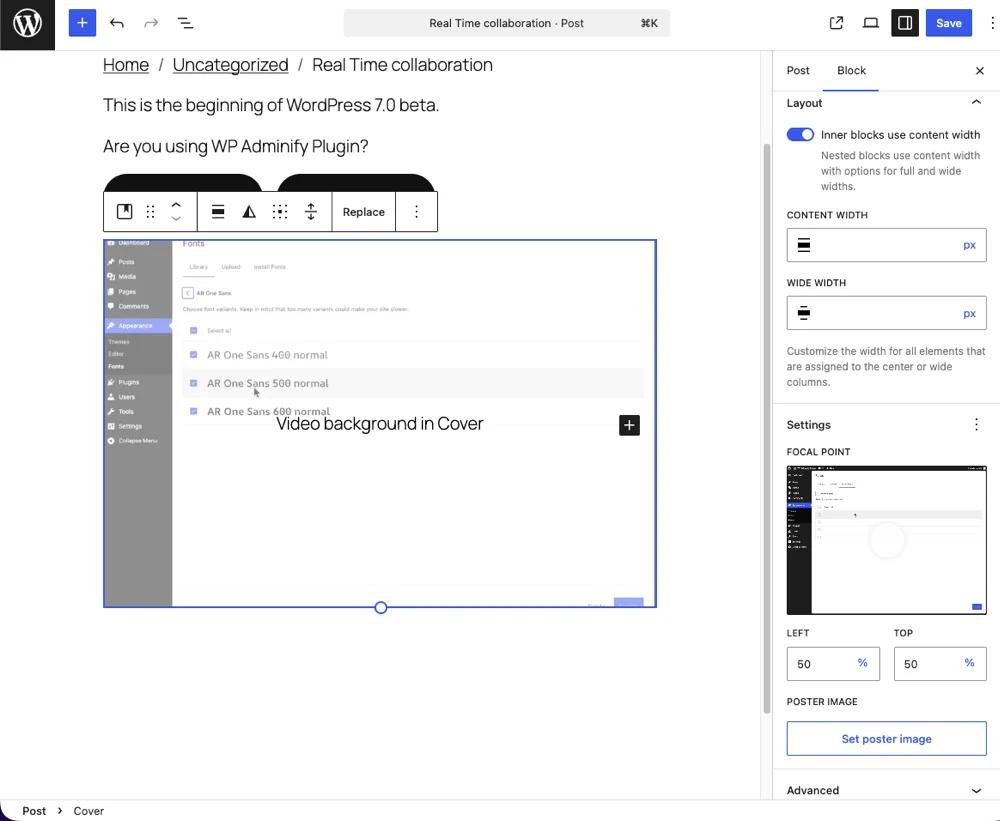Toggle the Settings sidebar panel
The height and width of the screenshot is (821, 1000).
point(904,23)
